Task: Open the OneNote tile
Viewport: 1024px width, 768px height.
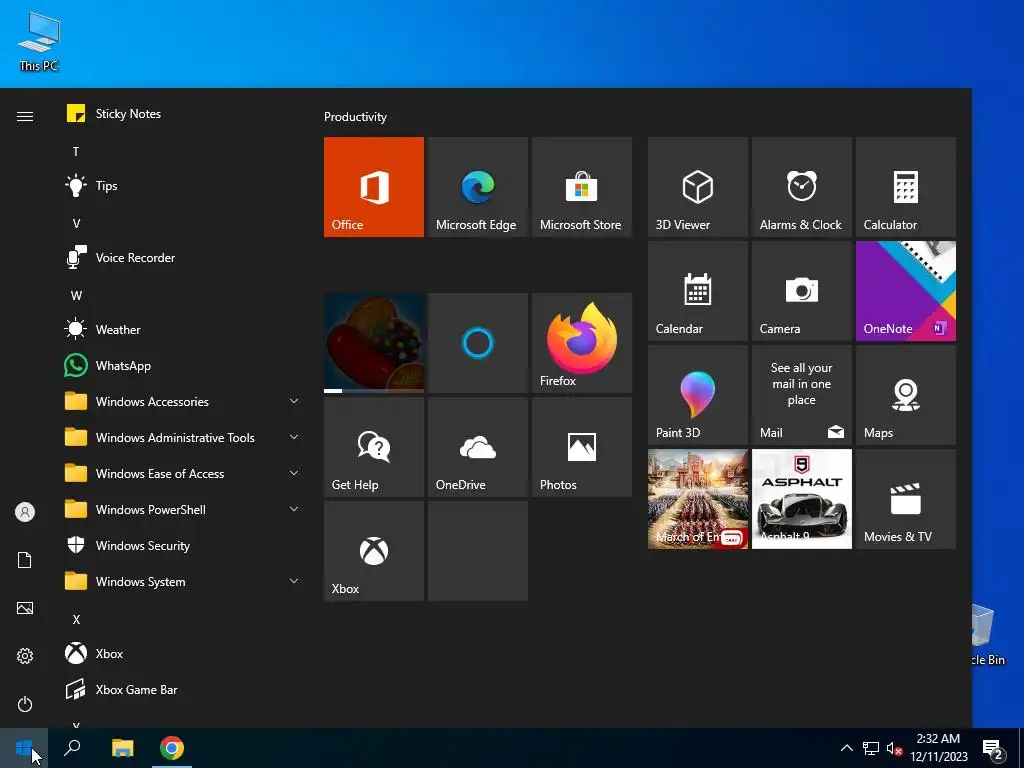Action: (906, 291)
